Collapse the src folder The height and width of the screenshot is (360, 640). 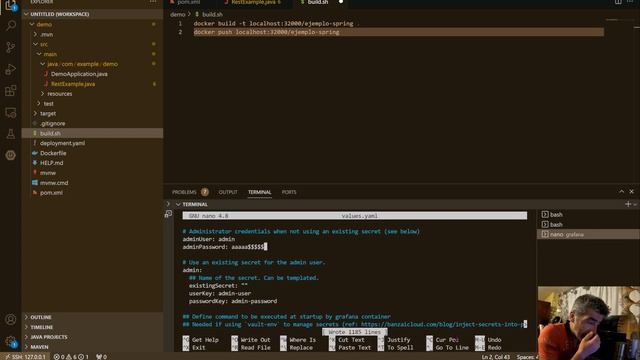click(x=43, y=44)
